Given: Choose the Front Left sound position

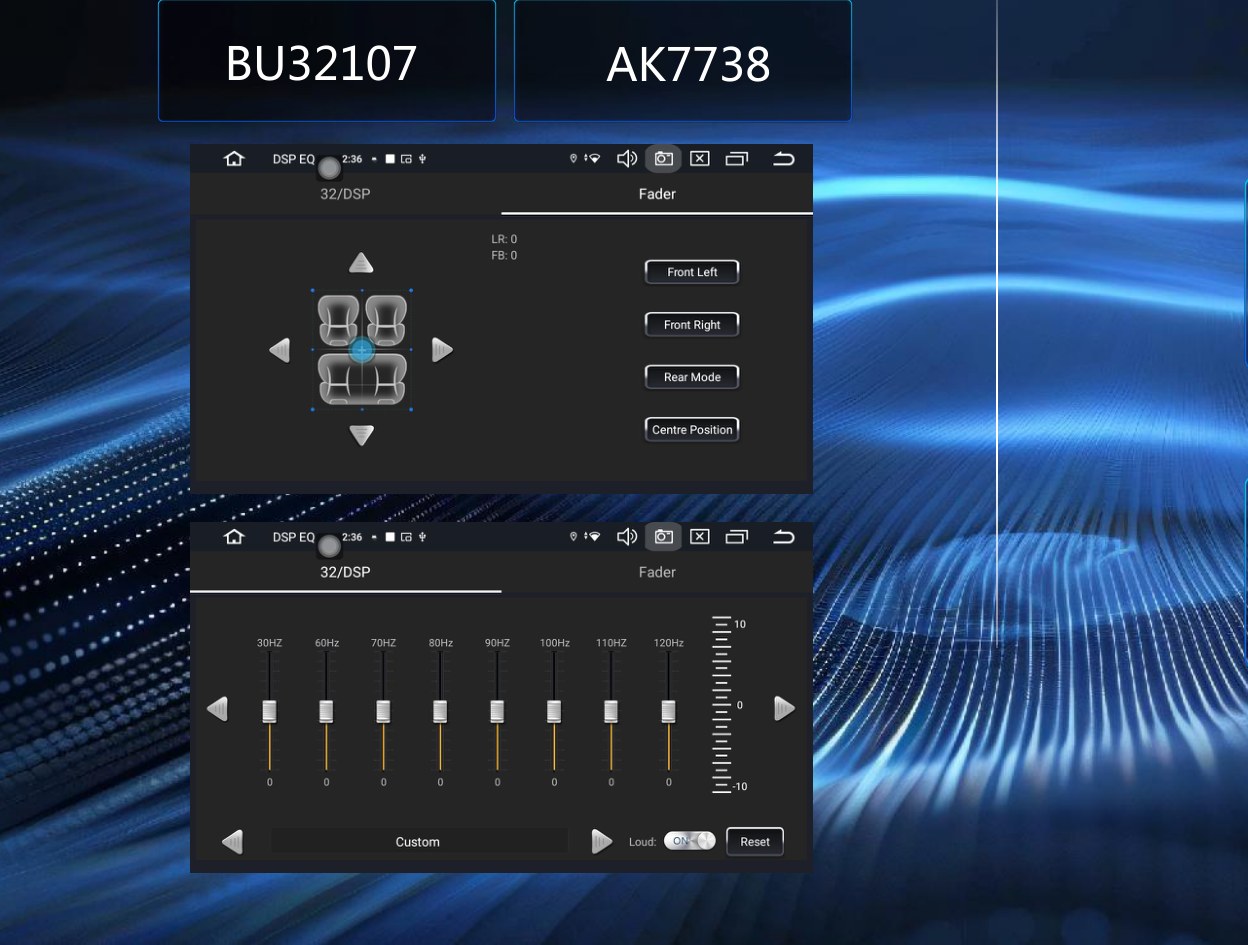Looking at the screenshot, I should (692, 272).
